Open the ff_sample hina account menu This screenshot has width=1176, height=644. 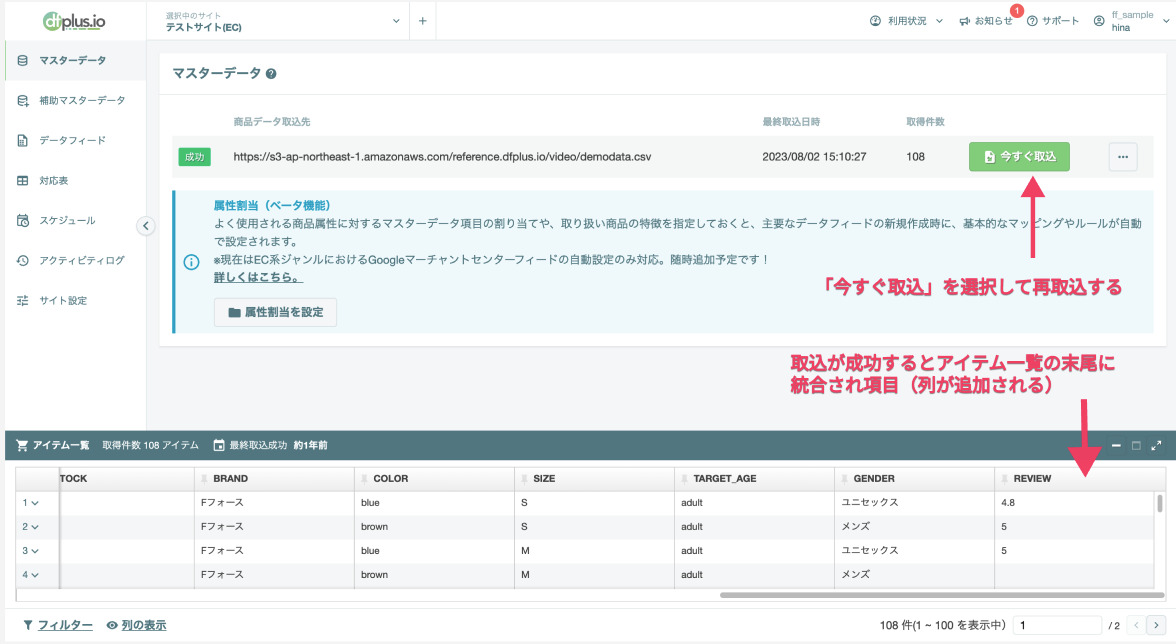(1131, 21)
